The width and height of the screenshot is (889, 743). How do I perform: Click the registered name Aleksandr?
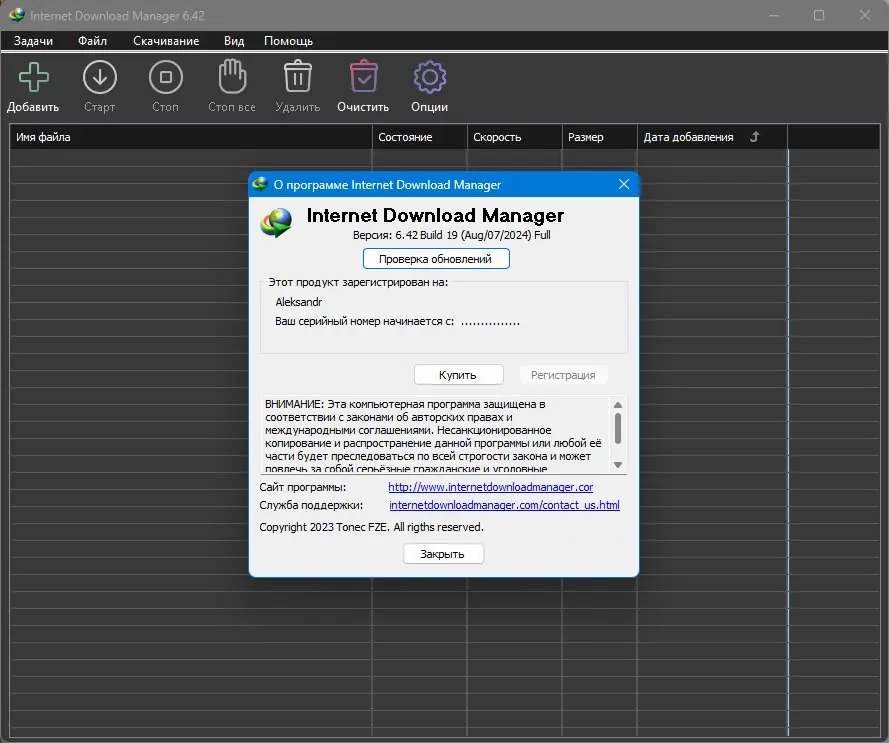(299, 302)
